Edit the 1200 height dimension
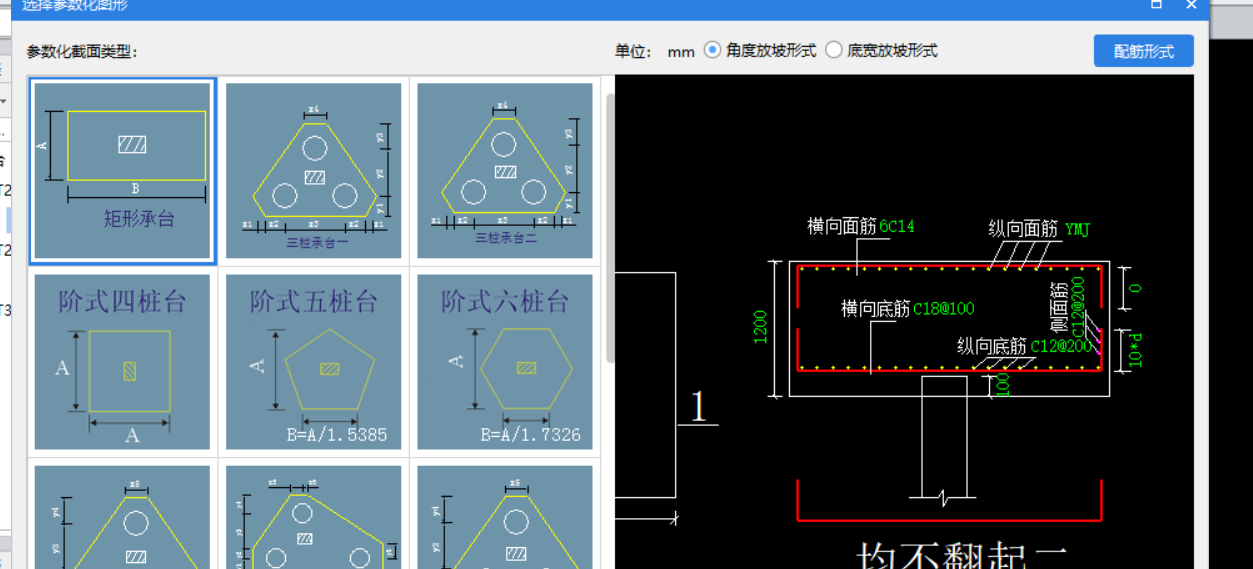Image resolution: width=1253 pixels, height=569 pixels. coord(761,327)
